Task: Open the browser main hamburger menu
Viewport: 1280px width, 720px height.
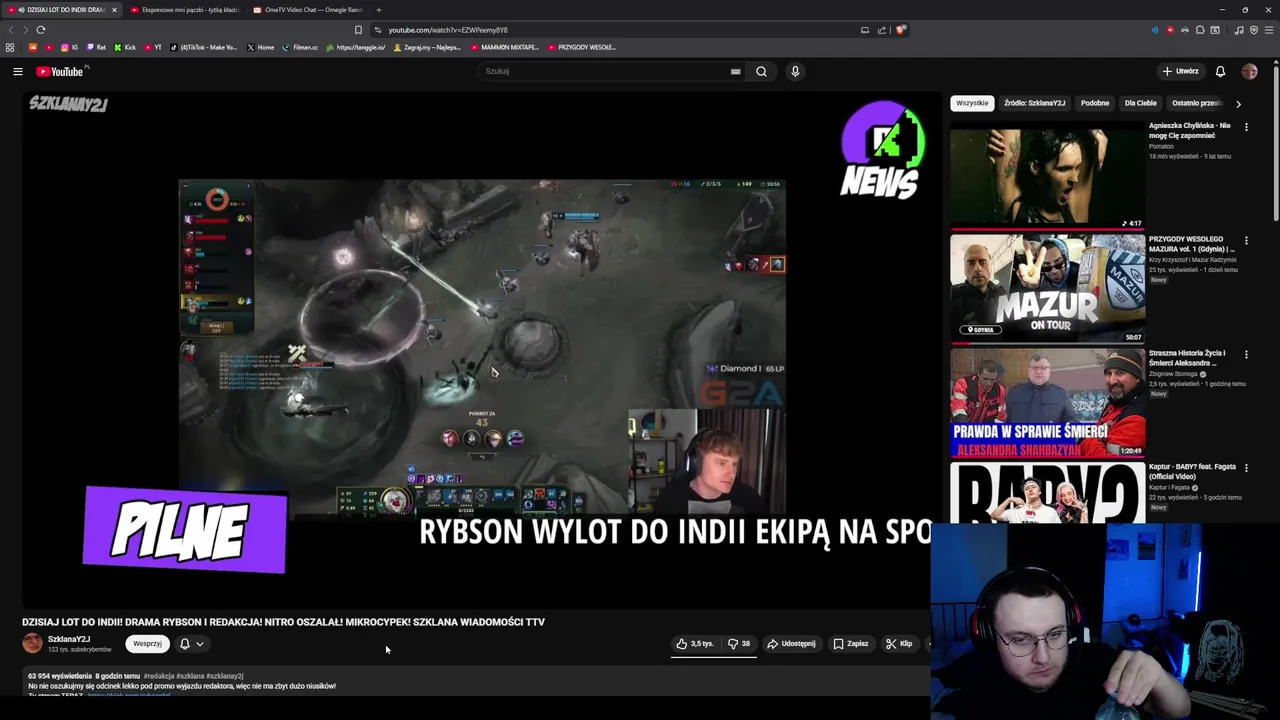Action: click(x=1268, y=30)
